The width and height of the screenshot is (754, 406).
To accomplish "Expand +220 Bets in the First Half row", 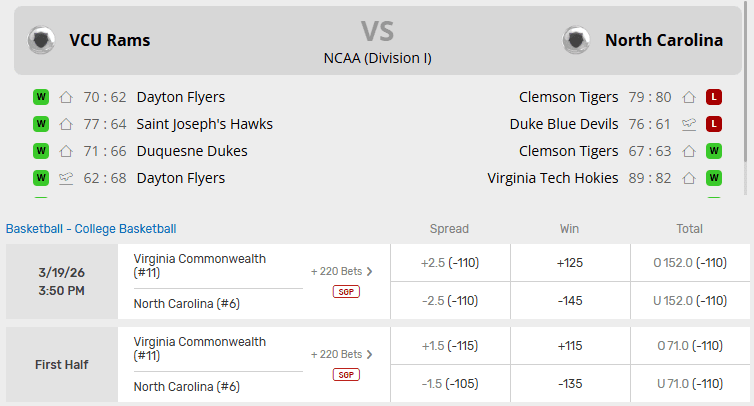I will coord(341,354).
